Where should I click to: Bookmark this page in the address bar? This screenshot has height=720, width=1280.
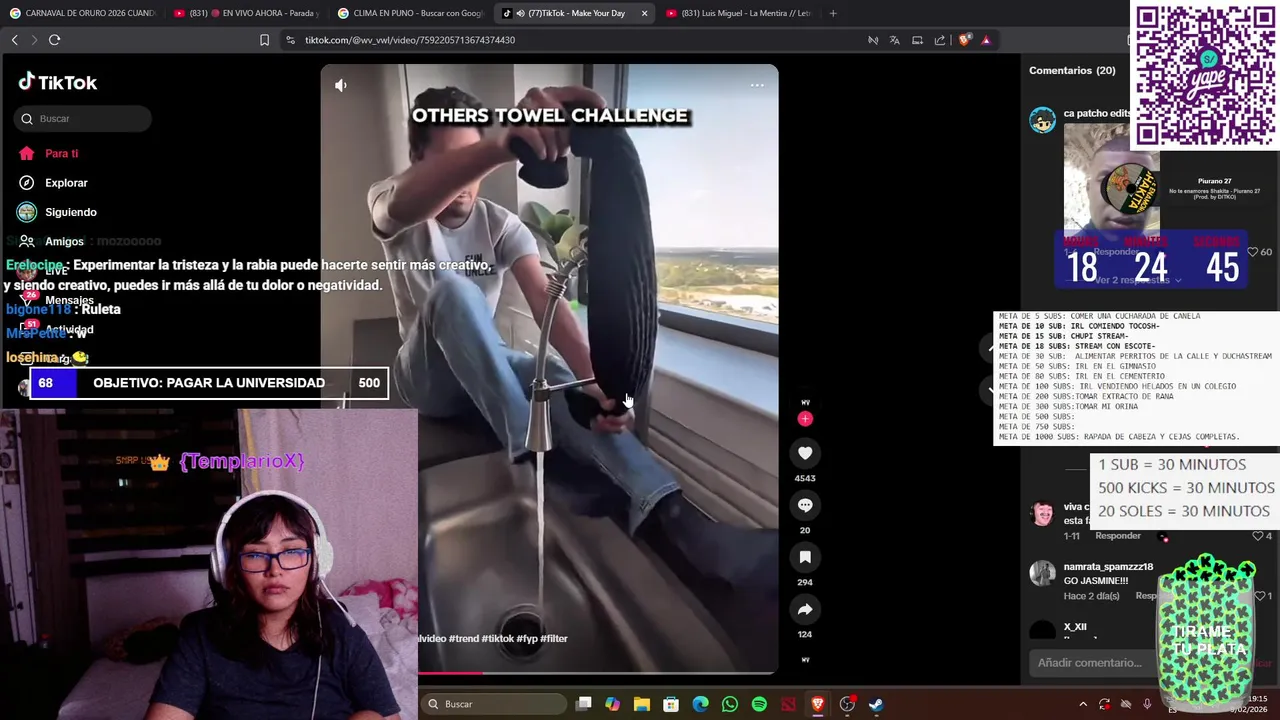coord(264,40)
